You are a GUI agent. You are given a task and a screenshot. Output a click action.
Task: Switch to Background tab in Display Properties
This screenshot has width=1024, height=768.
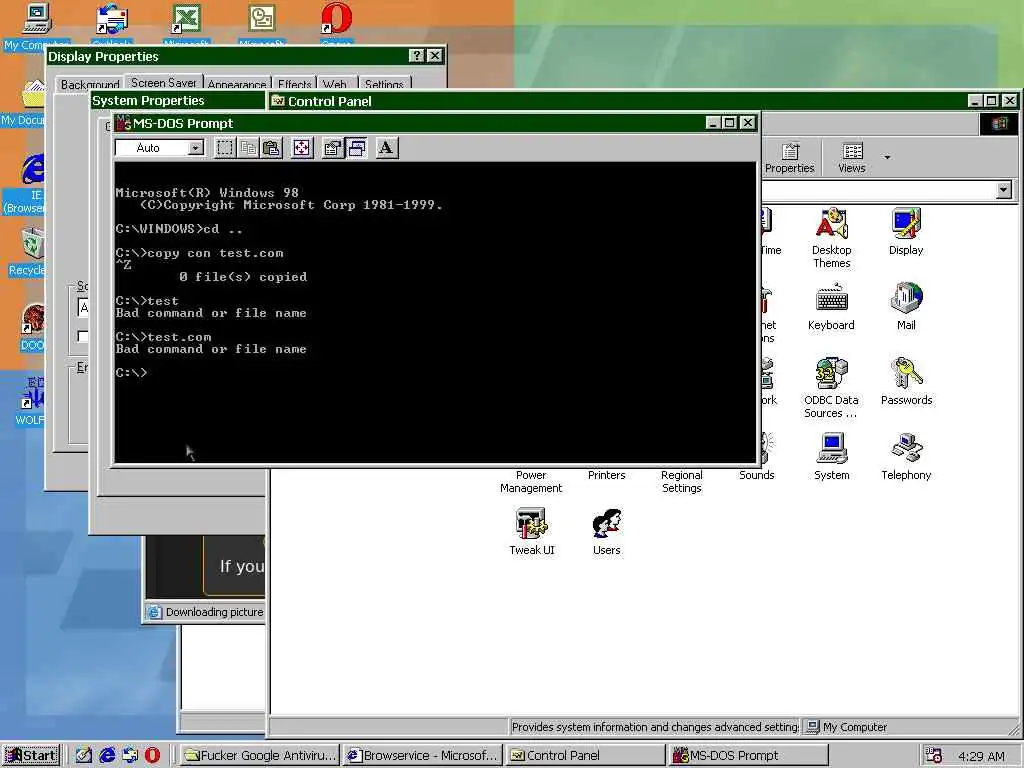pos(90,84)
